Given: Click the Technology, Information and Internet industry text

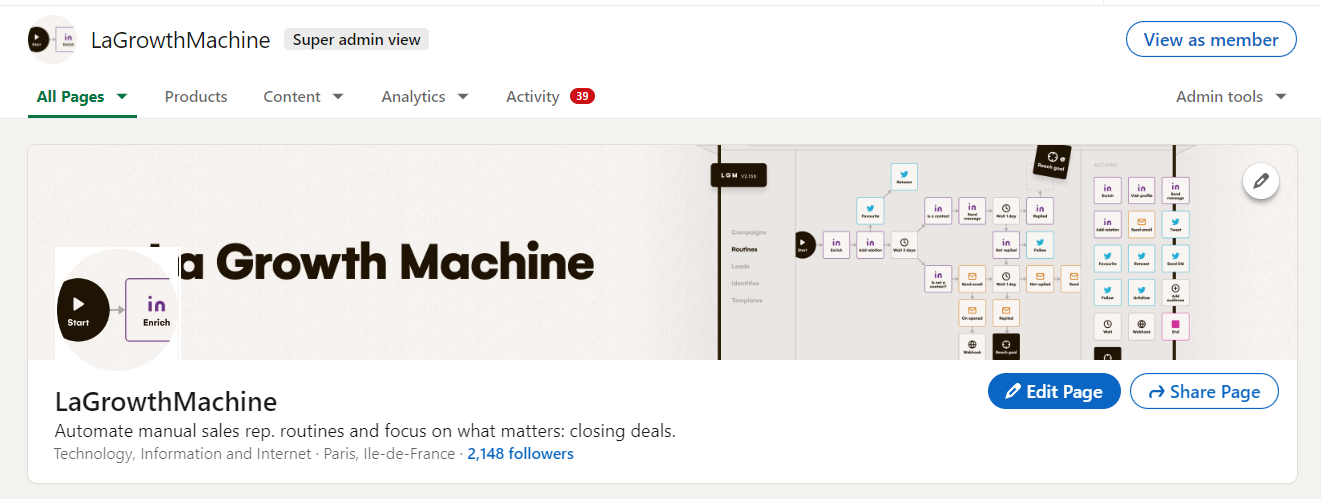Looking at the screenshot, I should tap(182, 454).
